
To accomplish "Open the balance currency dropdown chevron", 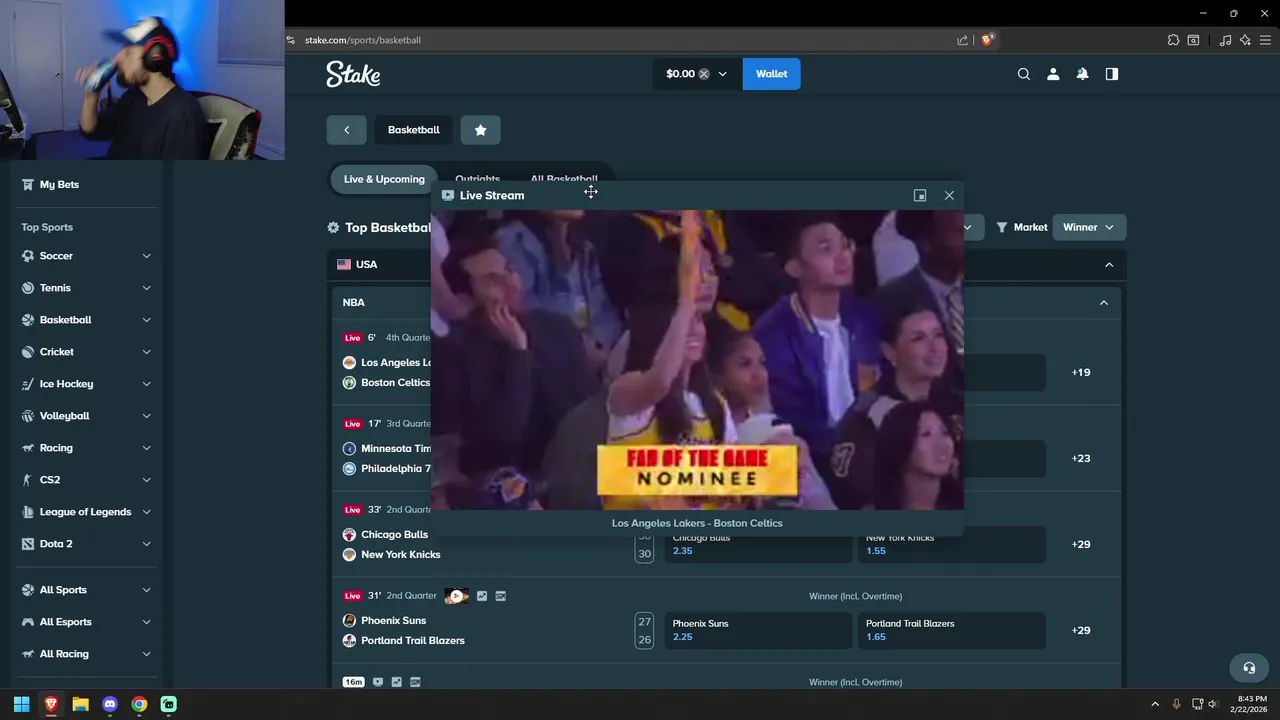I will pyautogui.click(x=722, y=74).
